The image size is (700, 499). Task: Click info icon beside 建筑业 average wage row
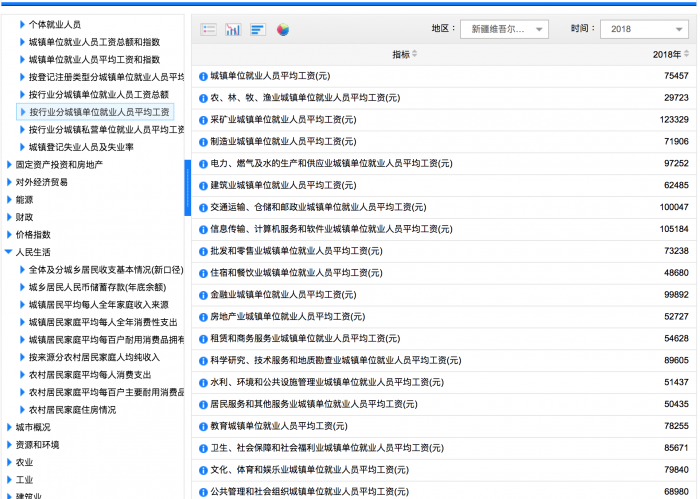click(x=203, y=185)
